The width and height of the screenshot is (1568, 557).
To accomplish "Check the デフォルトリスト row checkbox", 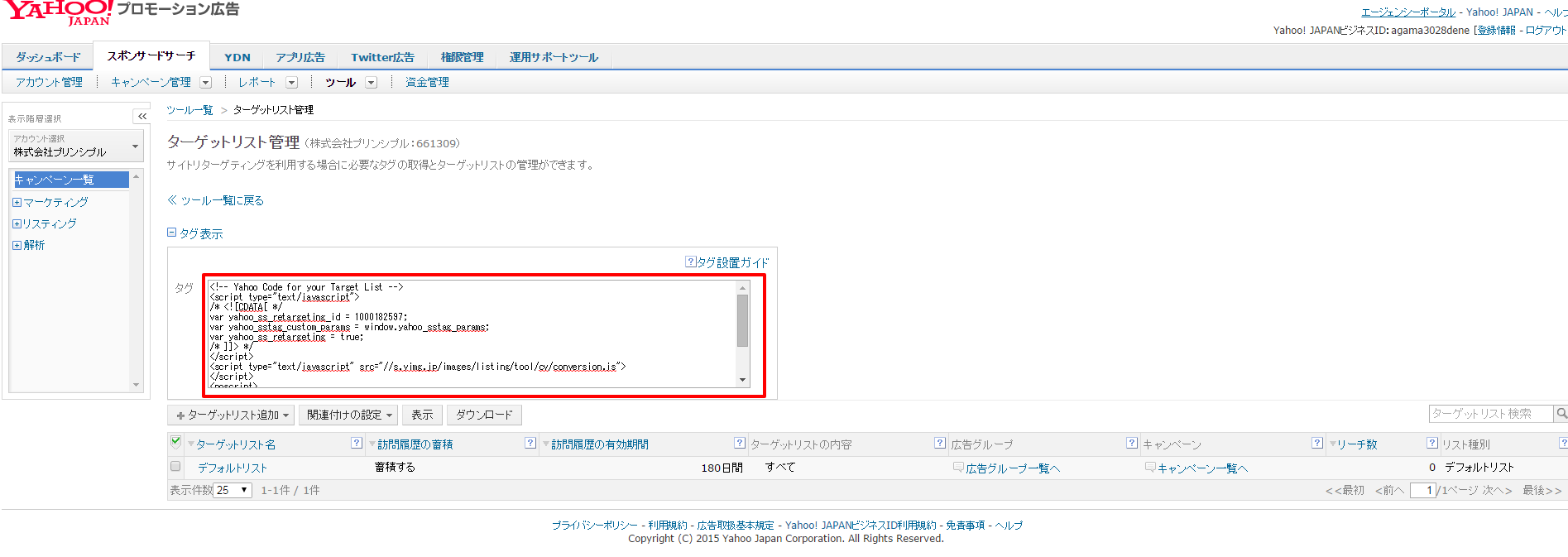I will coord(175,467).
